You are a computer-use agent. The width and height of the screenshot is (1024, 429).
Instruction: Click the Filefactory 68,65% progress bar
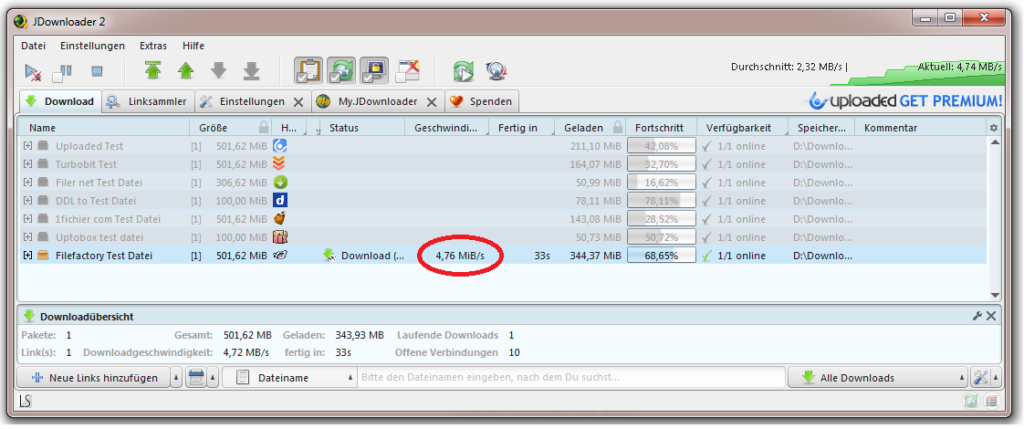pyautogui.click(x=662, y=255)
